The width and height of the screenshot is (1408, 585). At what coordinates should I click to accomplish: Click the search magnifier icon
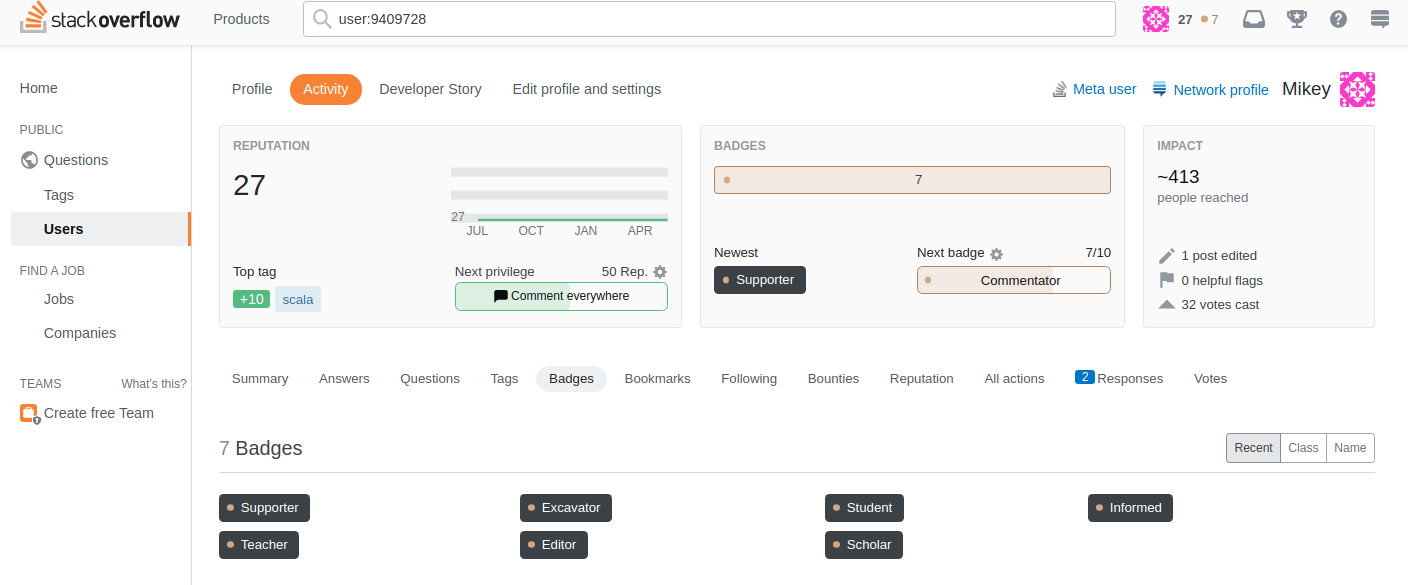click(321, 18)
